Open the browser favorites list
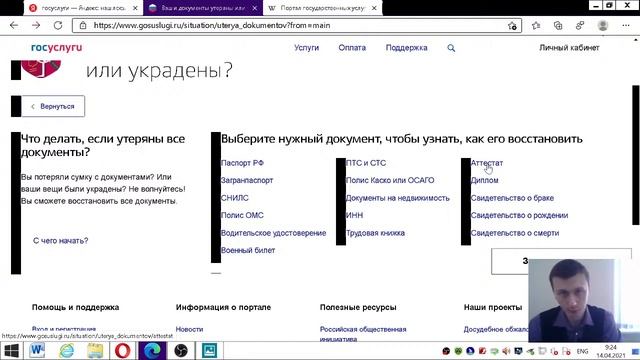This screenshot has height=360, width=640. pyautogui.click(x=536, y=26)
